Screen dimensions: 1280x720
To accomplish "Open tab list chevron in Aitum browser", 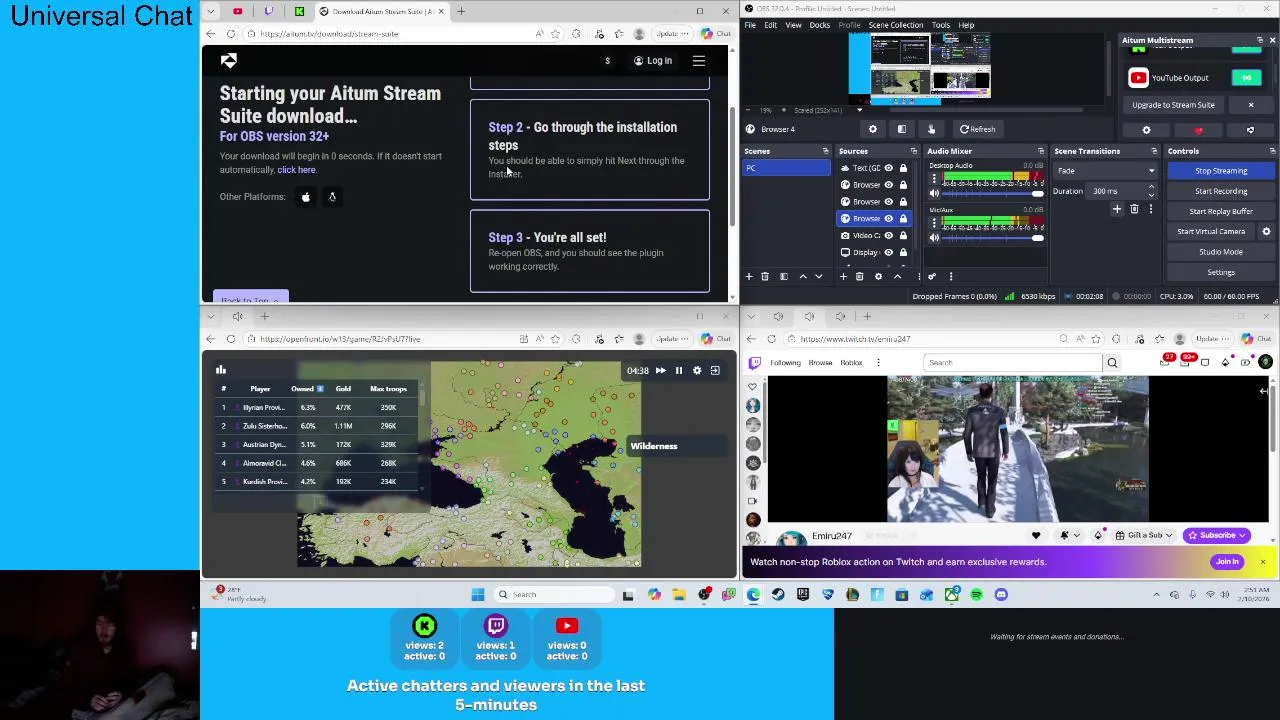I will click(x=210, y=11).
